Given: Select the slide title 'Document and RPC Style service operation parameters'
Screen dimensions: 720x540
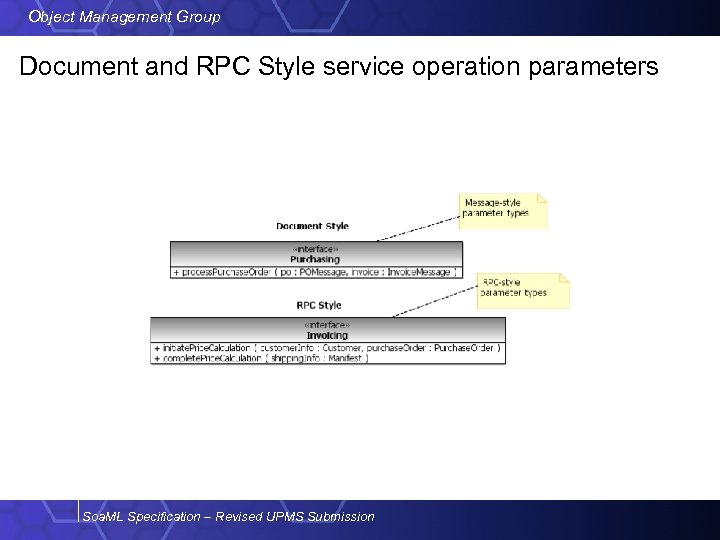Looking at the screenshot, I should click(x=339, y=66).
